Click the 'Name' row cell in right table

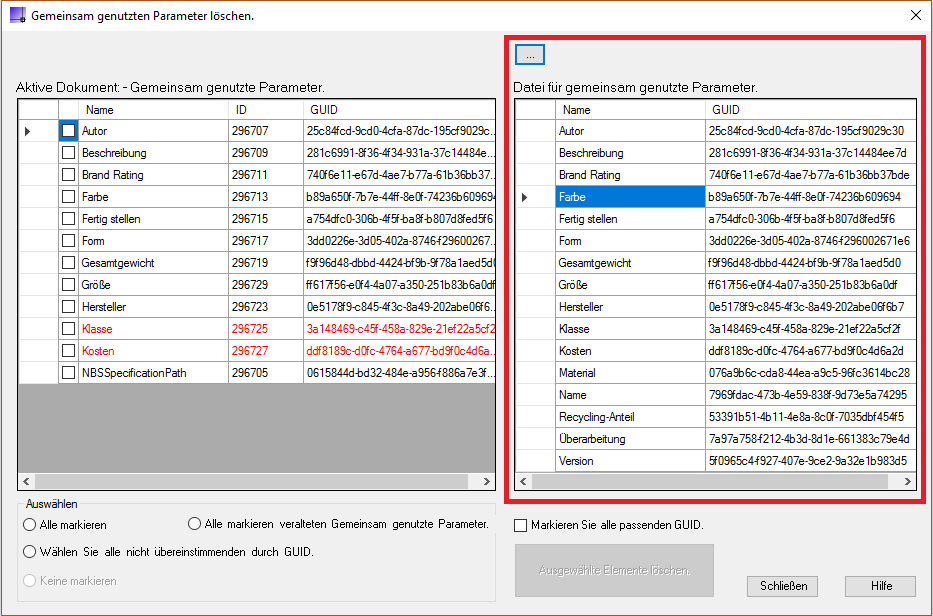[x=631, y=395]
